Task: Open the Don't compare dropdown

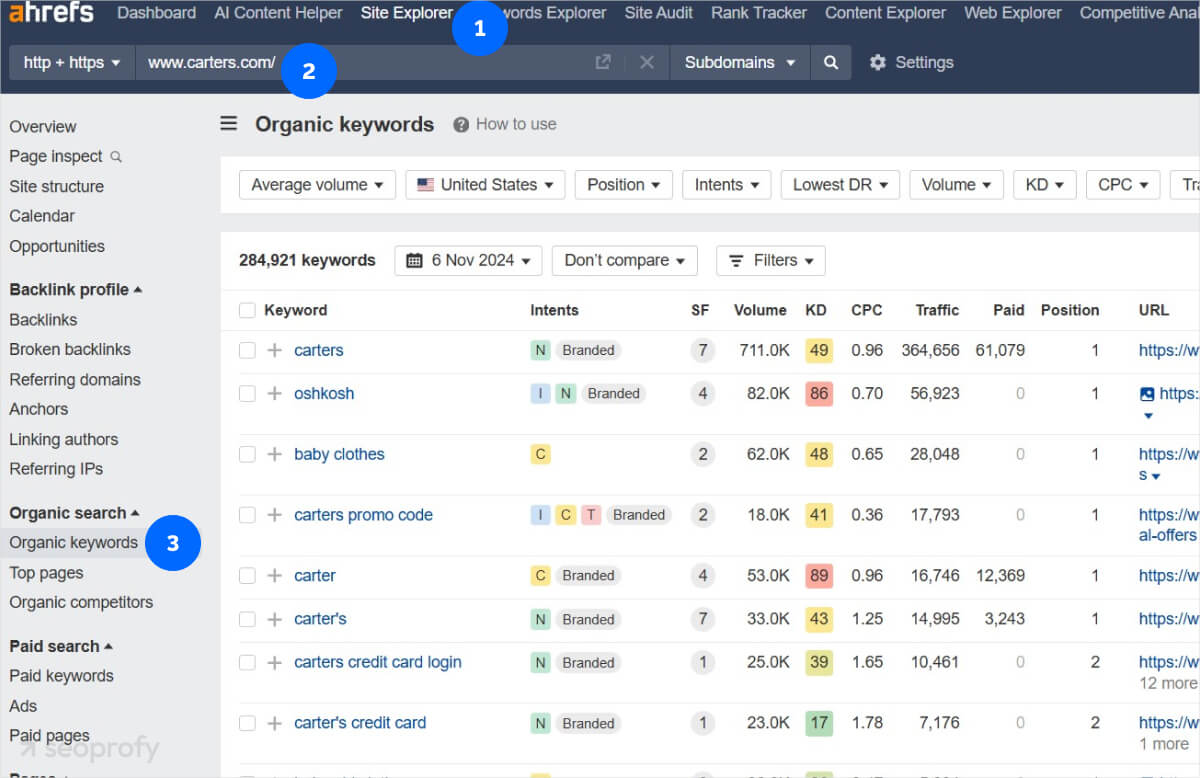Action: [625, 260]
